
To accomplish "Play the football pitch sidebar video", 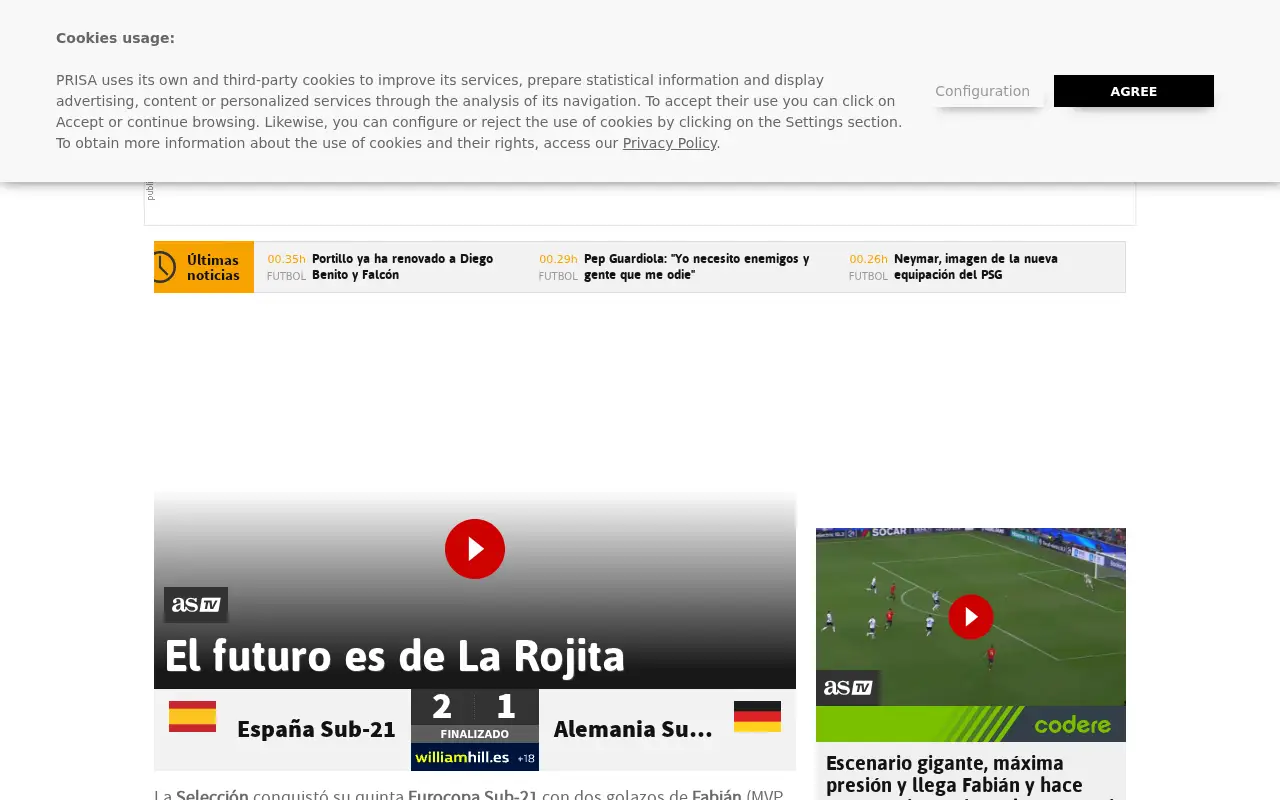I will (x=971, y=617).
